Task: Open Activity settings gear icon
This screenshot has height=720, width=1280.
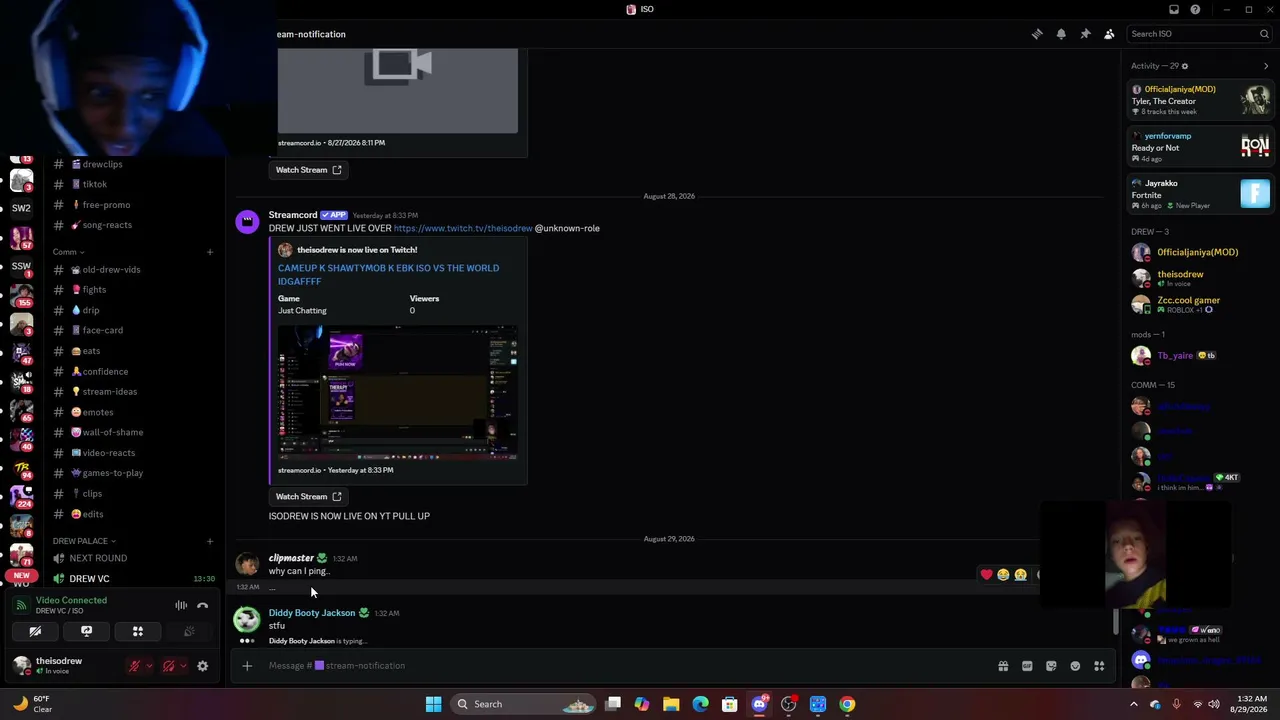Action: click(1185, 66)
